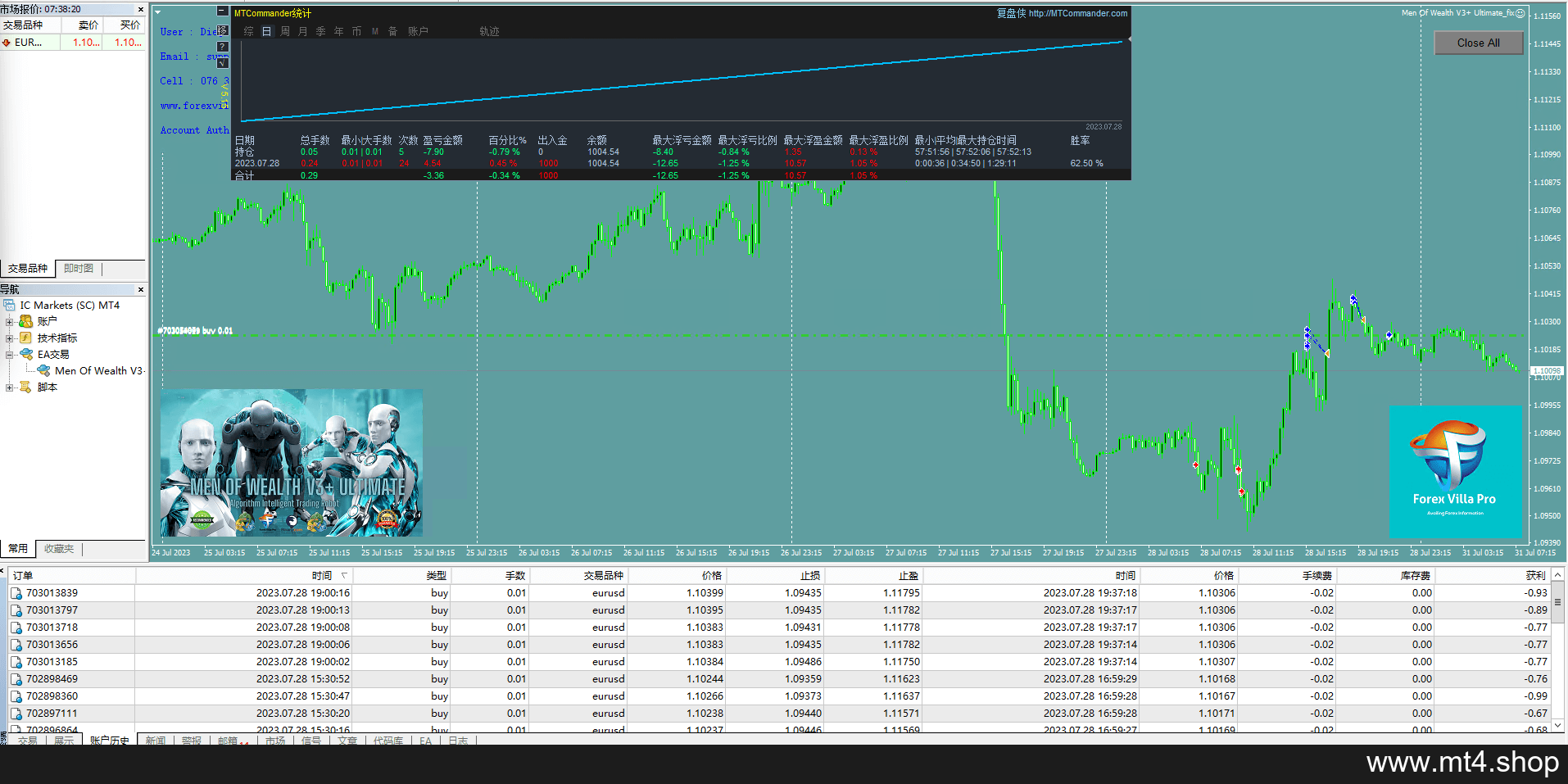
Task: Toggle the √ check button on MTCommander panel
Action: coord(223,63)
